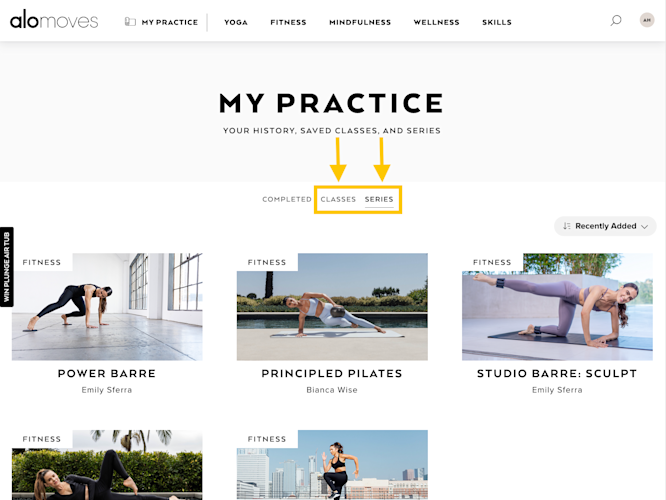Open the user avatar profile icon
Viewport: 666px width, 500px height.
tap(647, 20)
